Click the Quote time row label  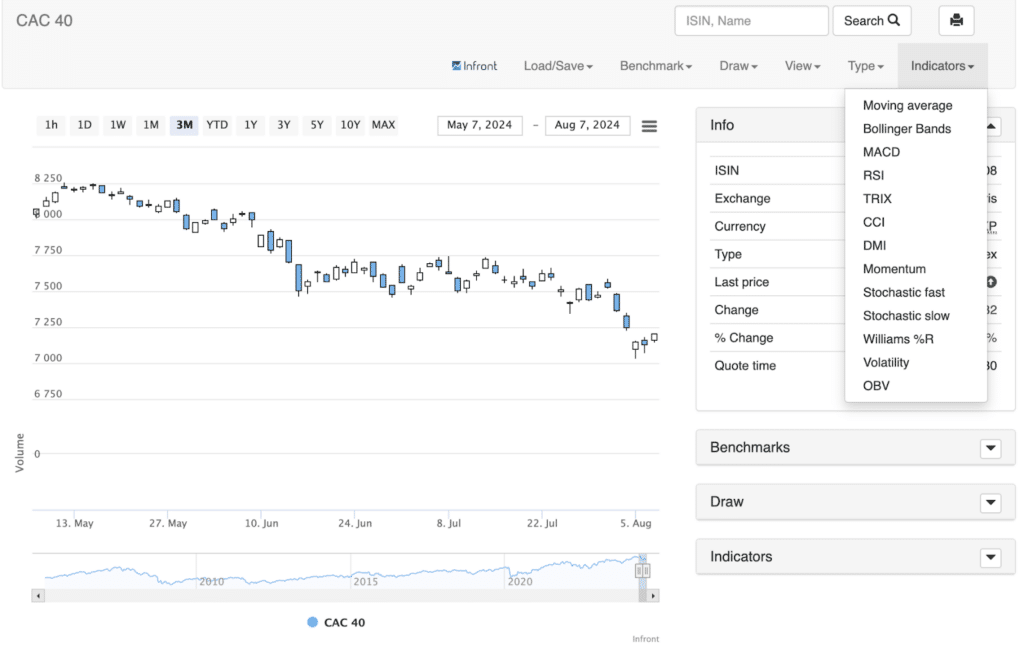pos(744,366)
